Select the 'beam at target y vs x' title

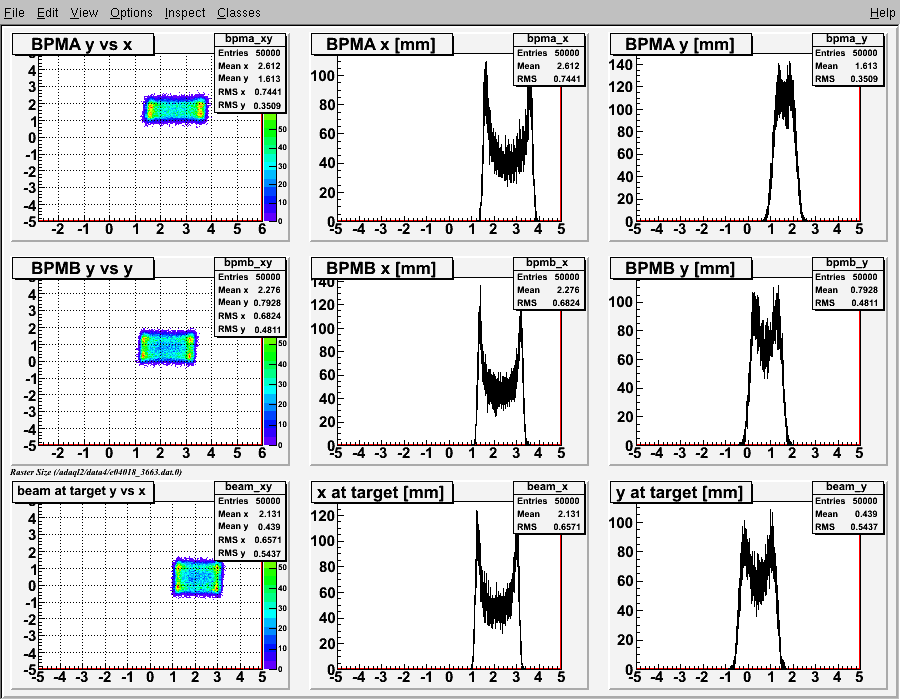(x=83, y=491)
